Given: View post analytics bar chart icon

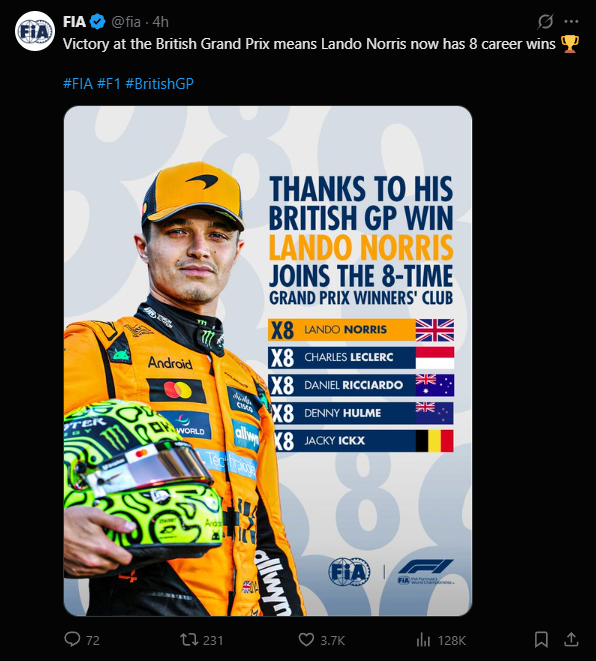Looking at the screenshot, I should tap(423, 640).
